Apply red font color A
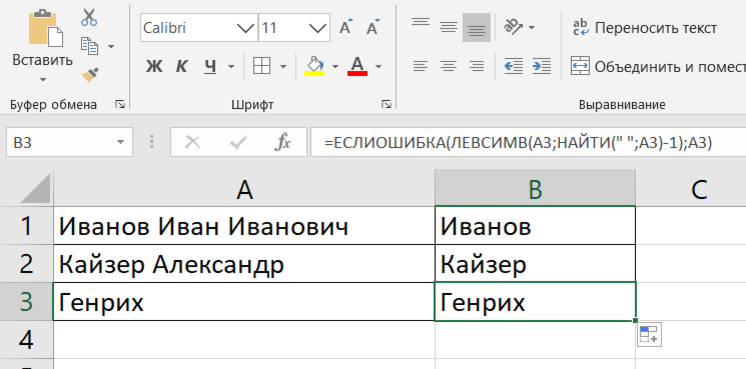 tap(358, 66)
